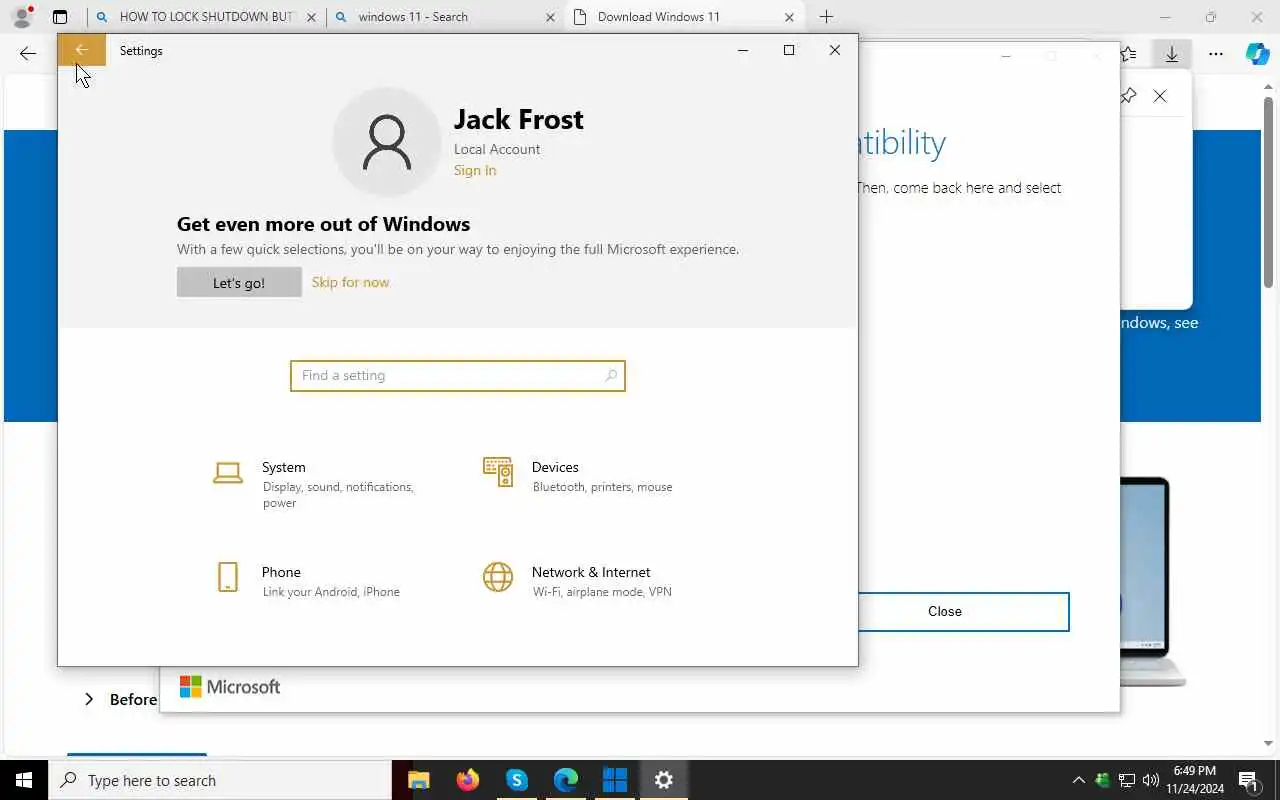Viewport: 1280px width, 800px height.
Task: Click the Close button in compatibility dialog
Action: tap(944, 612)
